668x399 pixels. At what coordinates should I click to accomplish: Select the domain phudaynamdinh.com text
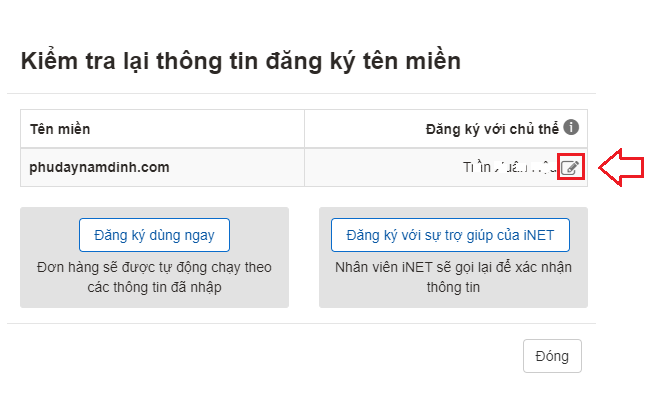(x=99, y=167)
